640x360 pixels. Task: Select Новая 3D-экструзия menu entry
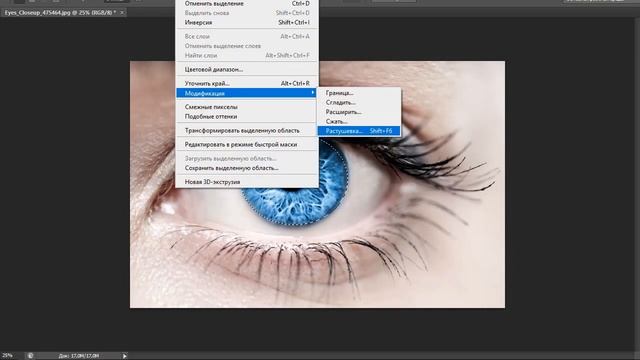click(247, 182)
